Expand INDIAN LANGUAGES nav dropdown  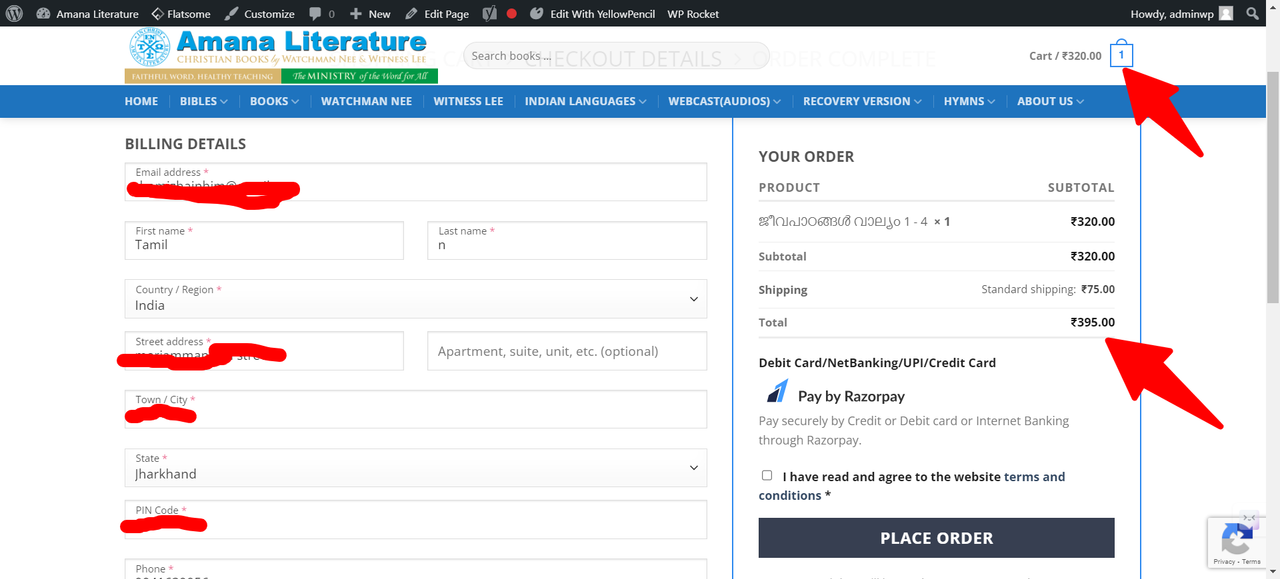585,101
